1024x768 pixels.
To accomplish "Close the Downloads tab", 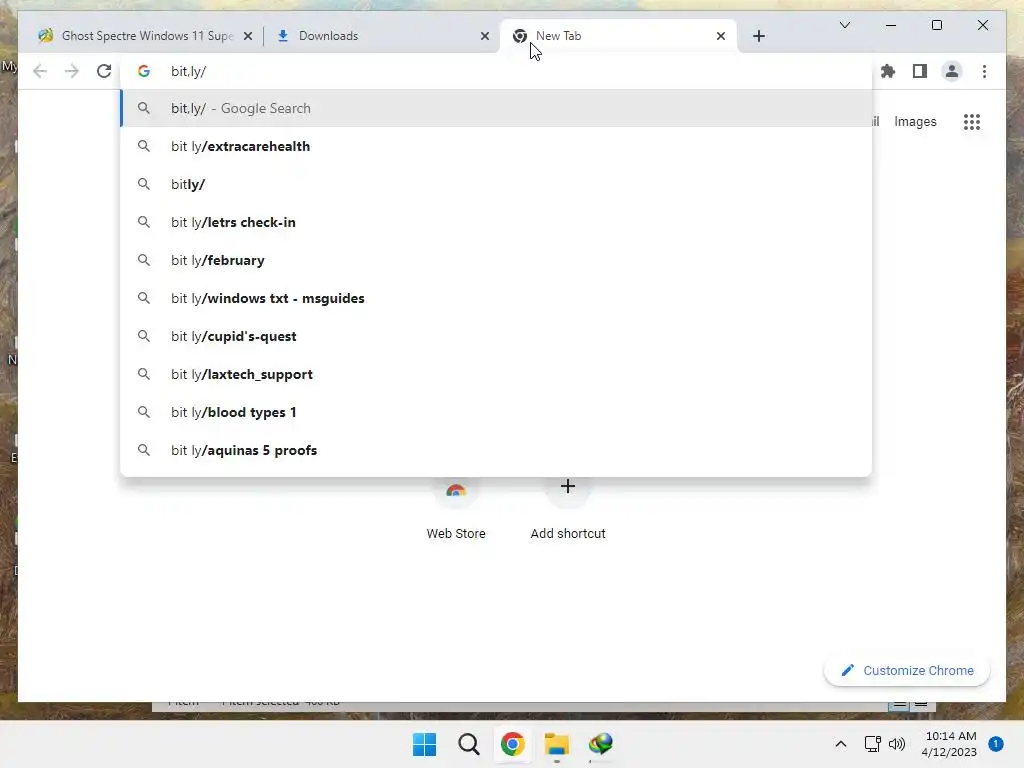I will coord(485,36).
